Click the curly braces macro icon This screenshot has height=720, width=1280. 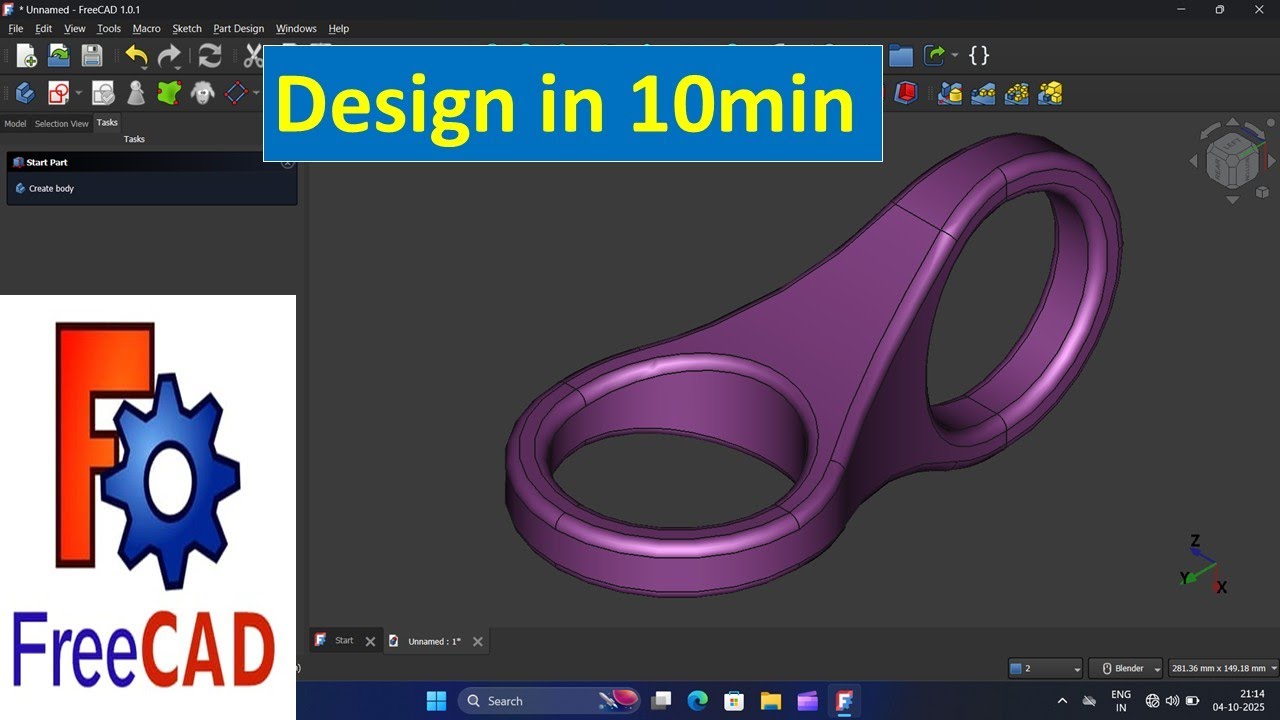click(979, 56)
